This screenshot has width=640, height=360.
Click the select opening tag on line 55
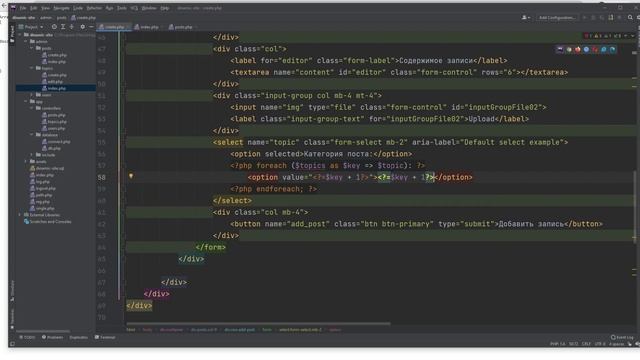[x=228, y=142]
